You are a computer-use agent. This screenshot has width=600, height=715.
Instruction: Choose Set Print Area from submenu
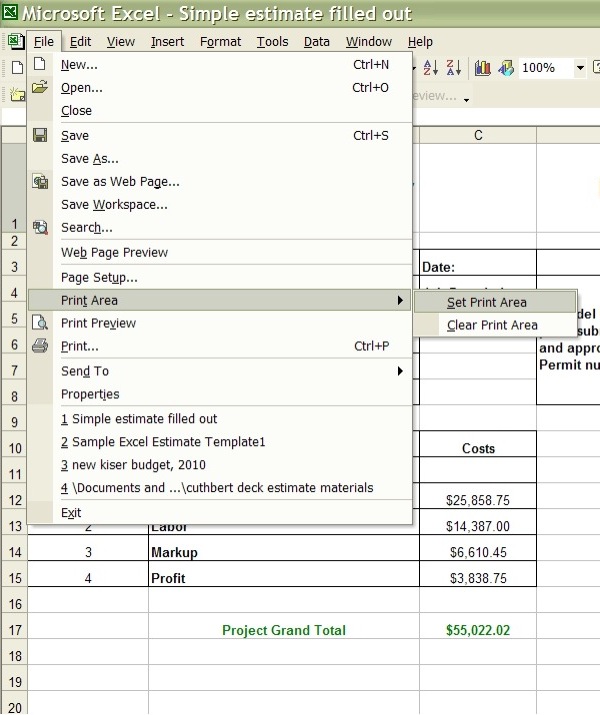pos(487,302)
